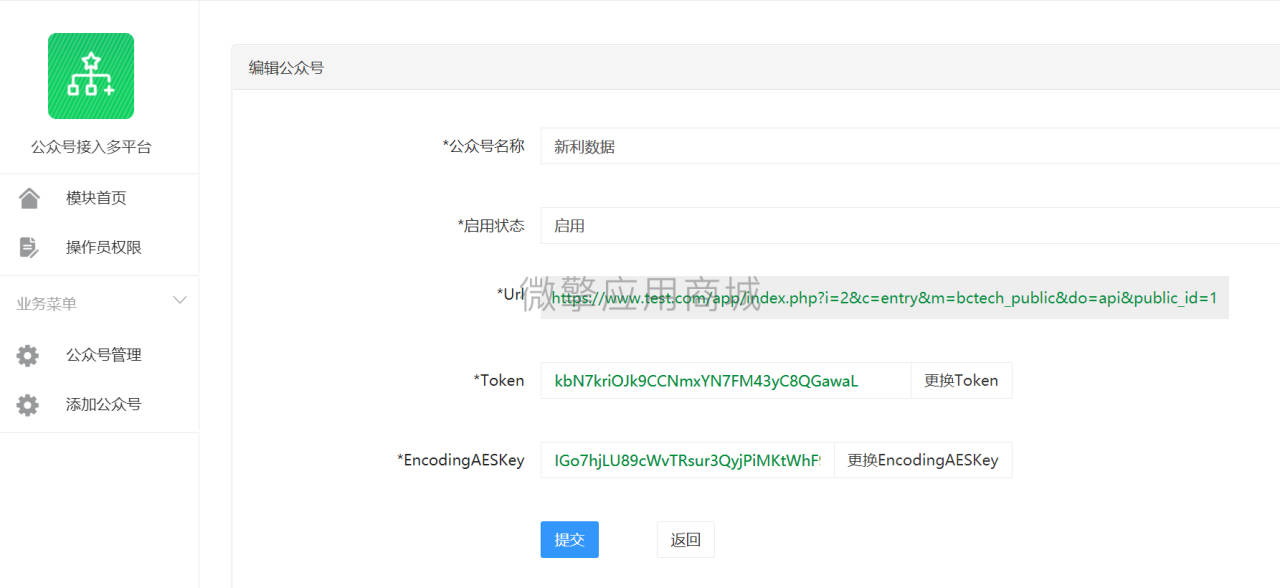Screen dimensions: 1280x588
Task: Click inside the EncodingAESKey value field
Action: pyautogui.click(x=688, y=460)
